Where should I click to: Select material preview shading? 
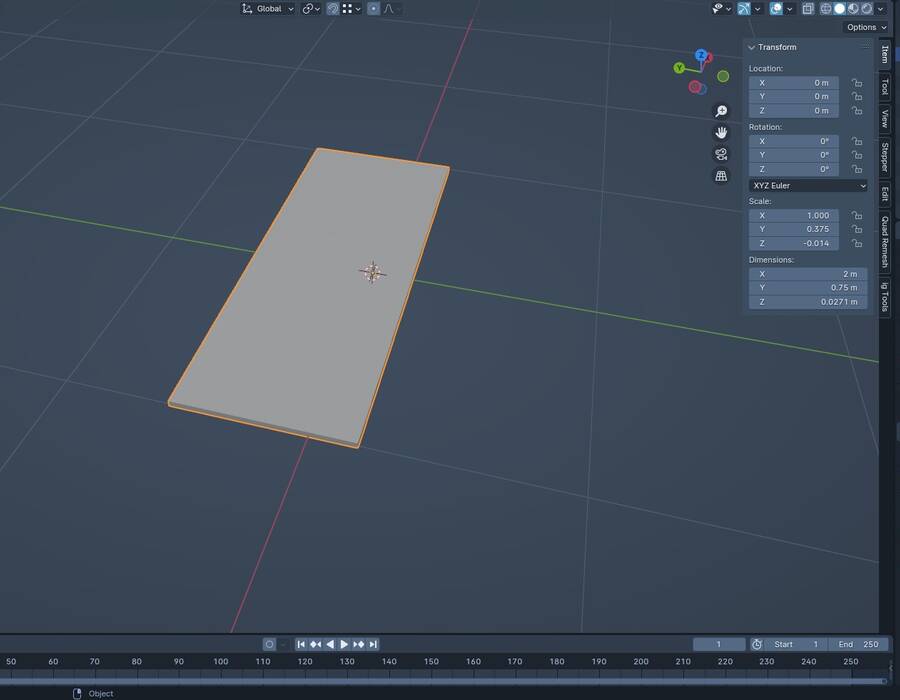854,9
